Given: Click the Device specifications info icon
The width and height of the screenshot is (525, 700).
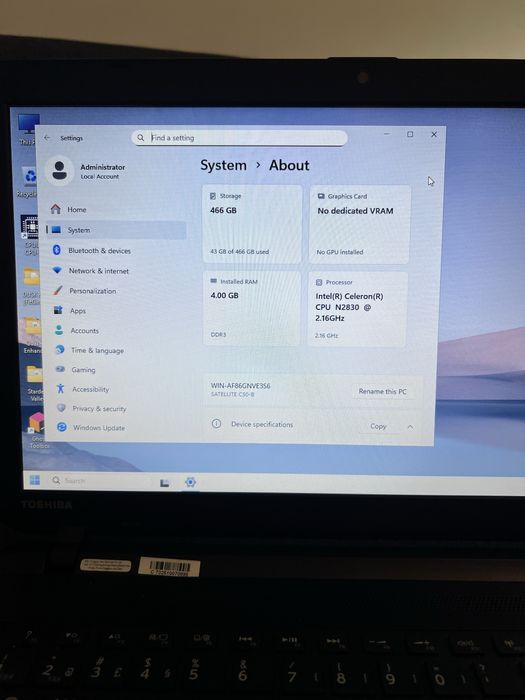Looking at the screenshot, I should (x=216, y=424).
